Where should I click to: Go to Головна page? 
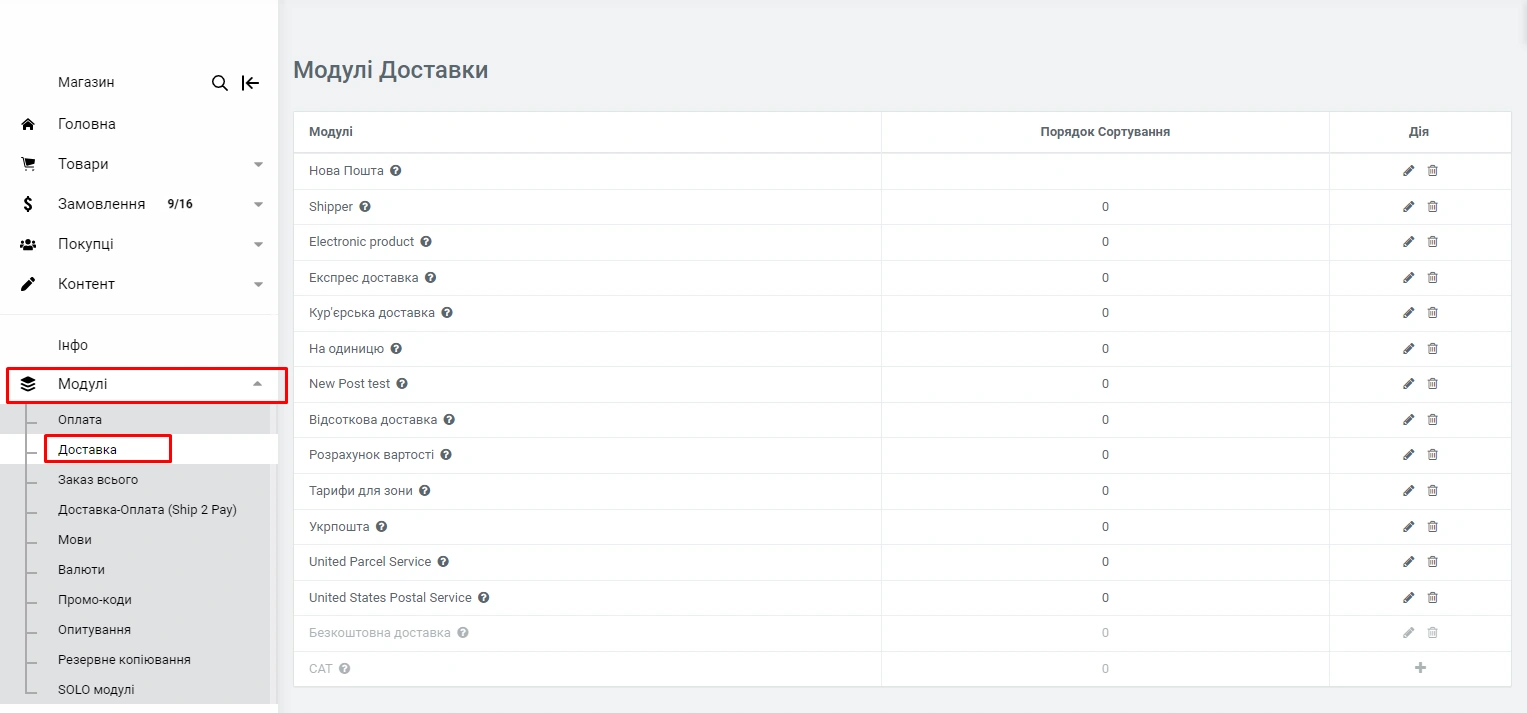[x=87, y=124]
